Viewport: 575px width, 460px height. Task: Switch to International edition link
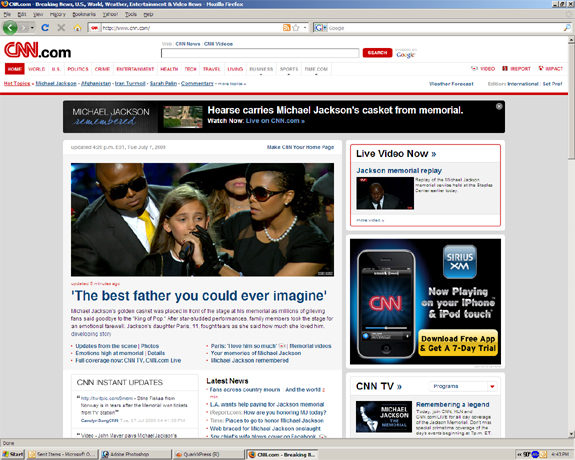point(523,84)
